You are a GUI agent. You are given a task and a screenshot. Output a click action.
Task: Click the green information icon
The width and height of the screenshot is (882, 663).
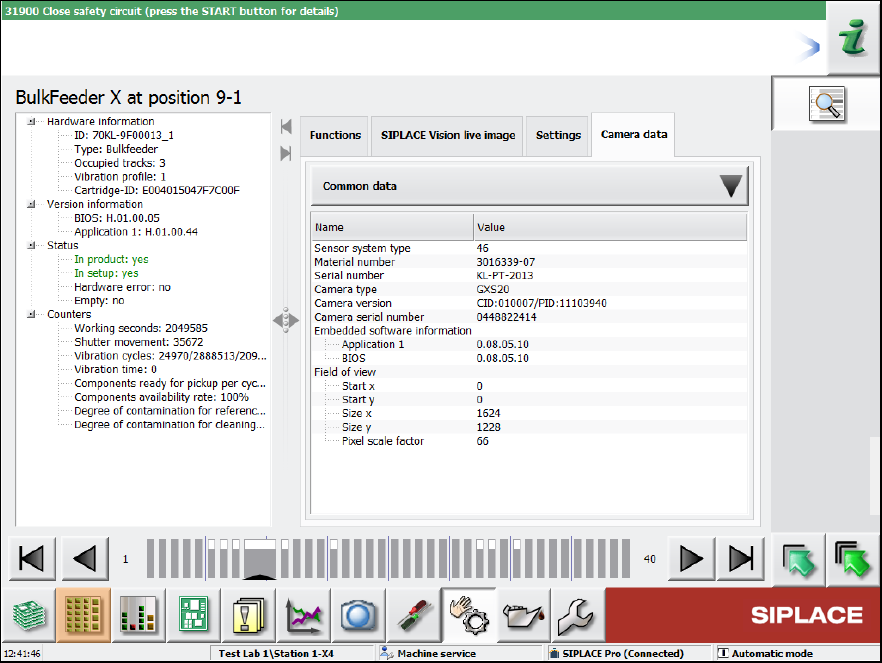pos(853,40)
